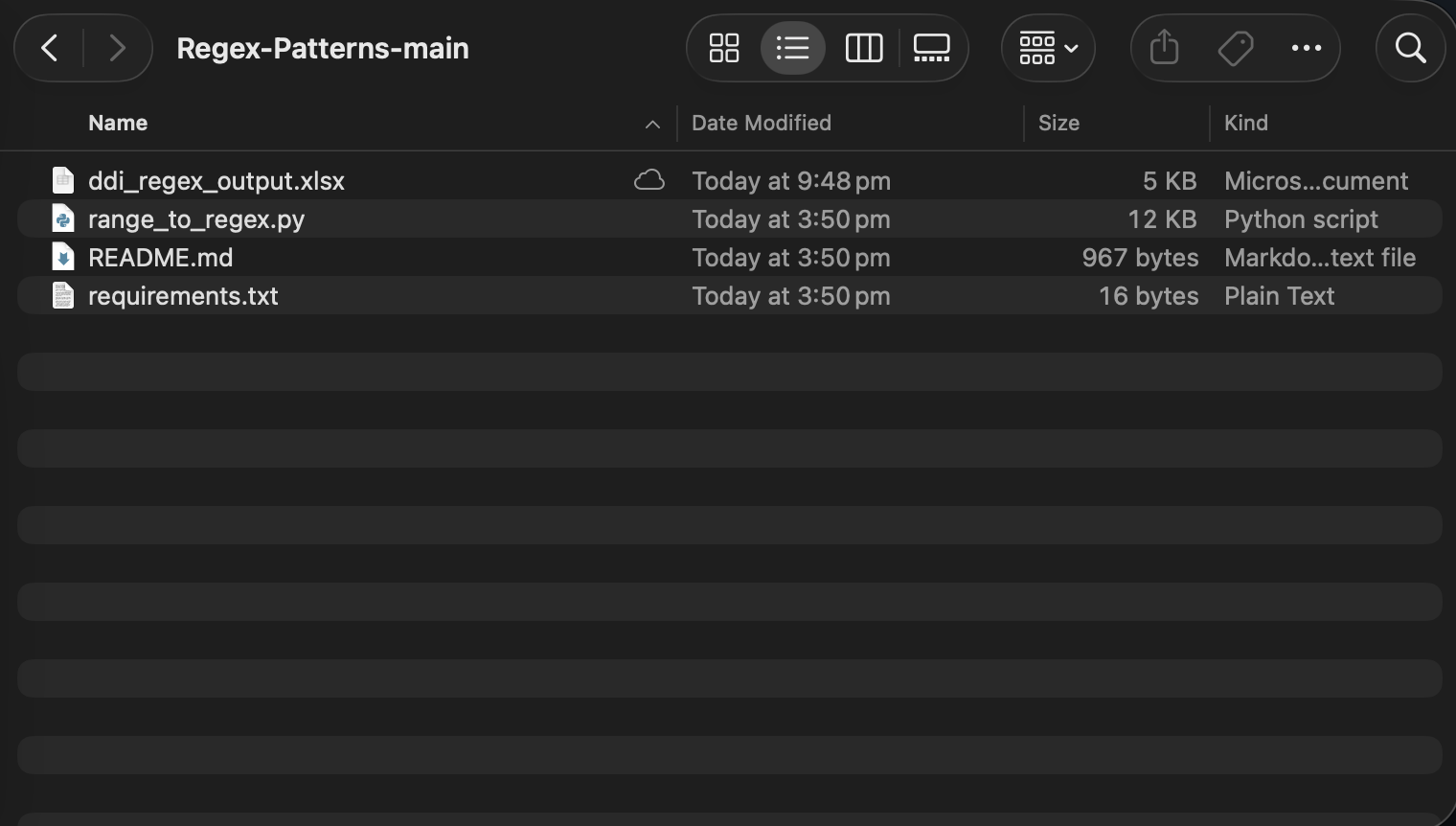Click the 'Python script' kind cell

point(1301,218)
